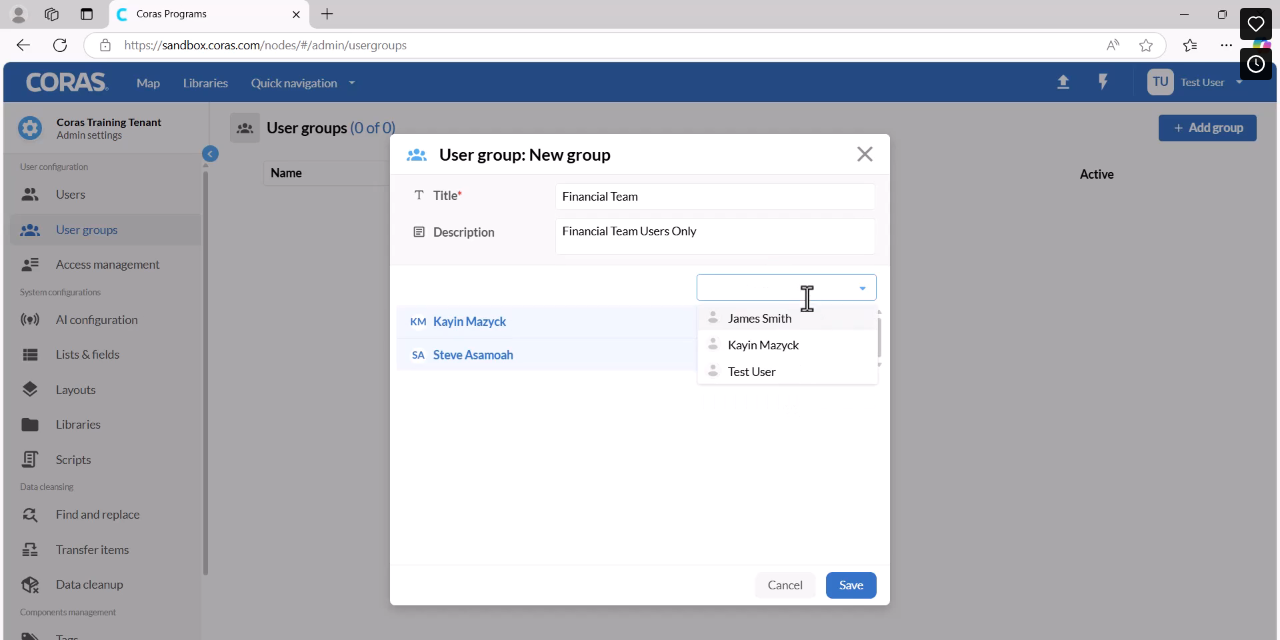Switch to the Coras Programs browser tab
This screenshot has width=1280, height=640.
[x=208, y=15]
